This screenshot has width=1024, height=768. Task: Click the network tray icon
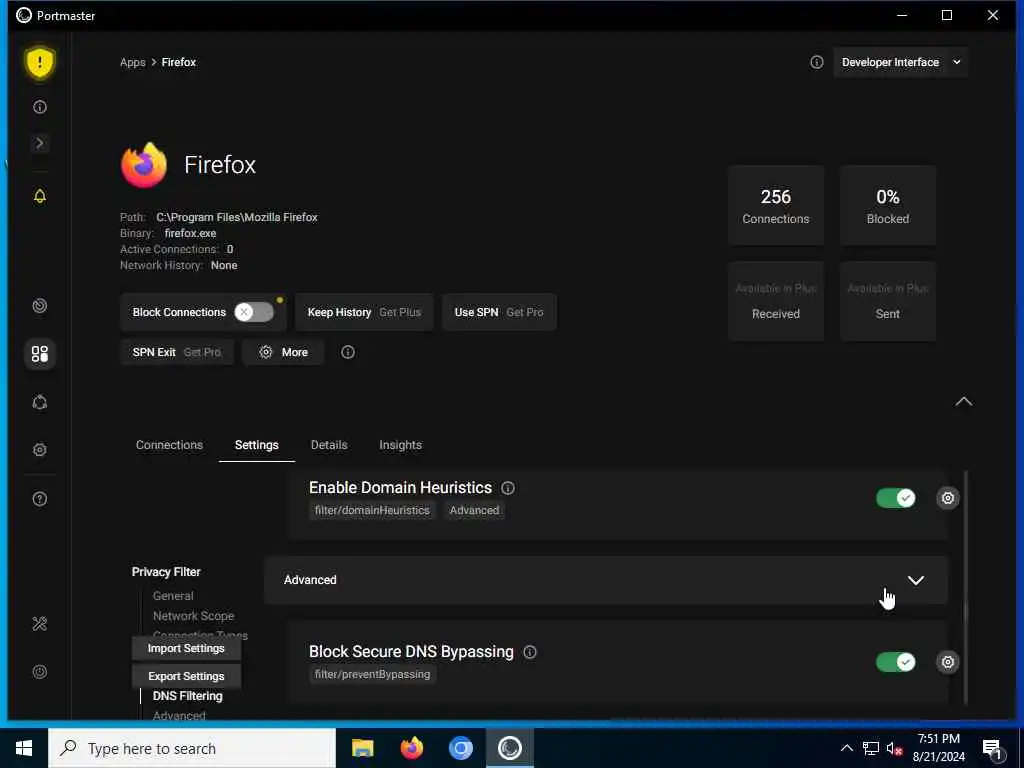pyautogui.click(x=871, y=748)
